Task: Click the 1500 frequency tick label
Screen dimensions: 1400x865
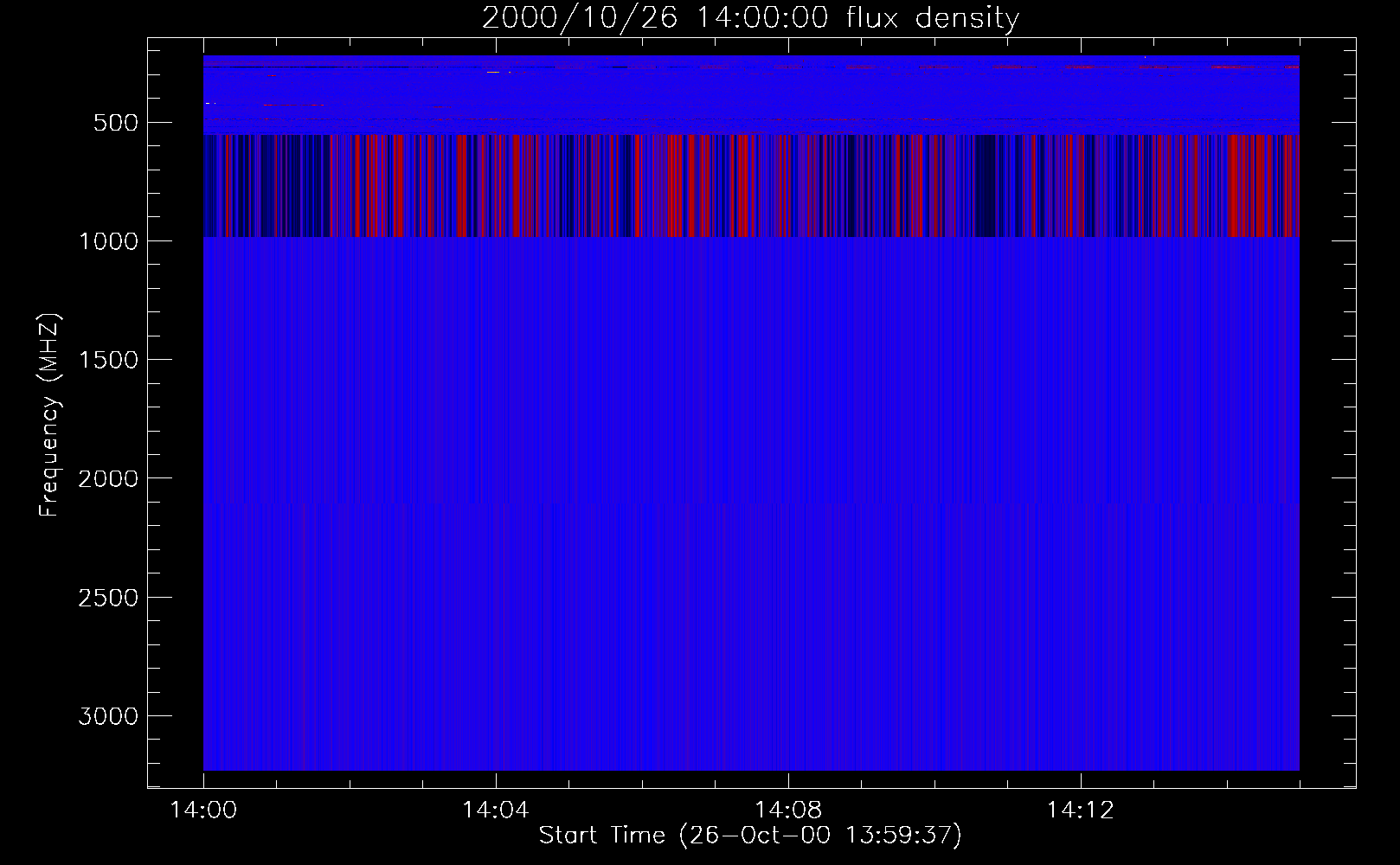Action: 108,360
